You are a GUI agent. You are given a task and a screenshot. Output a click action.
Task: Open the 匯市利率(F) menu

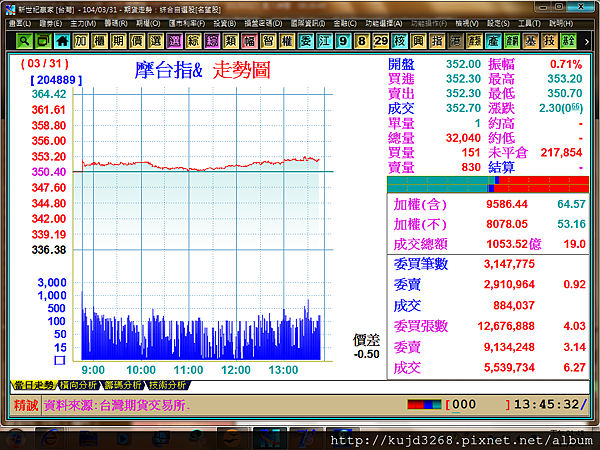[187, 24]
